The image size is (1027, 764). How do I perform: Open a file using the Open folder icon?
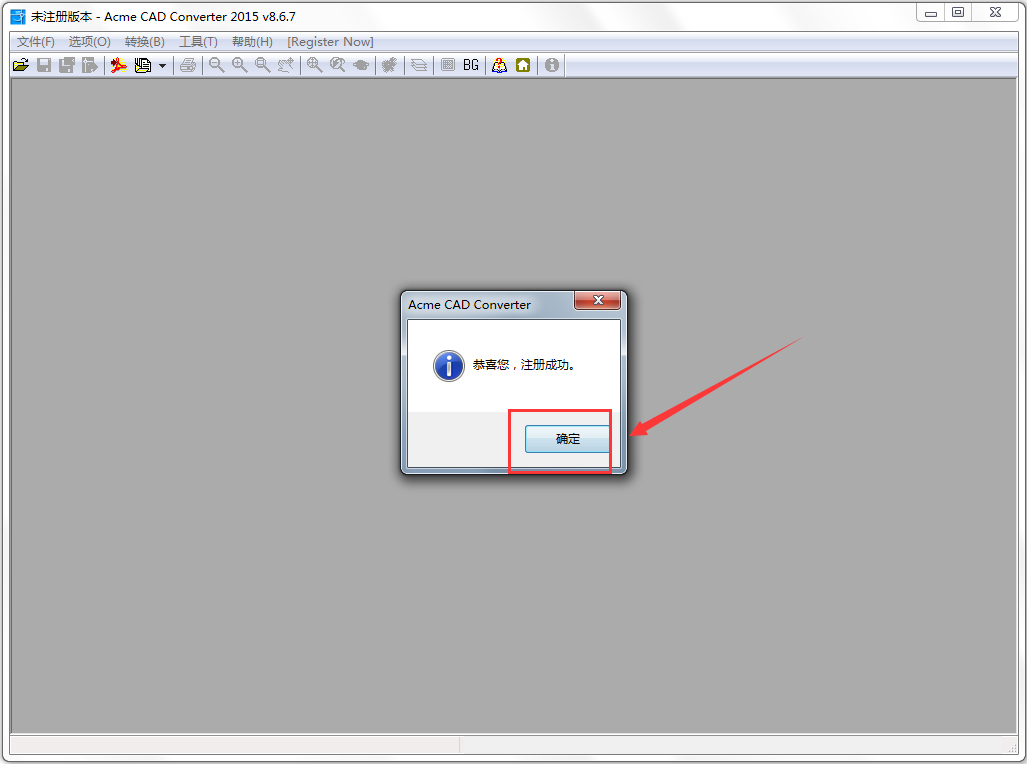point(20,65)
